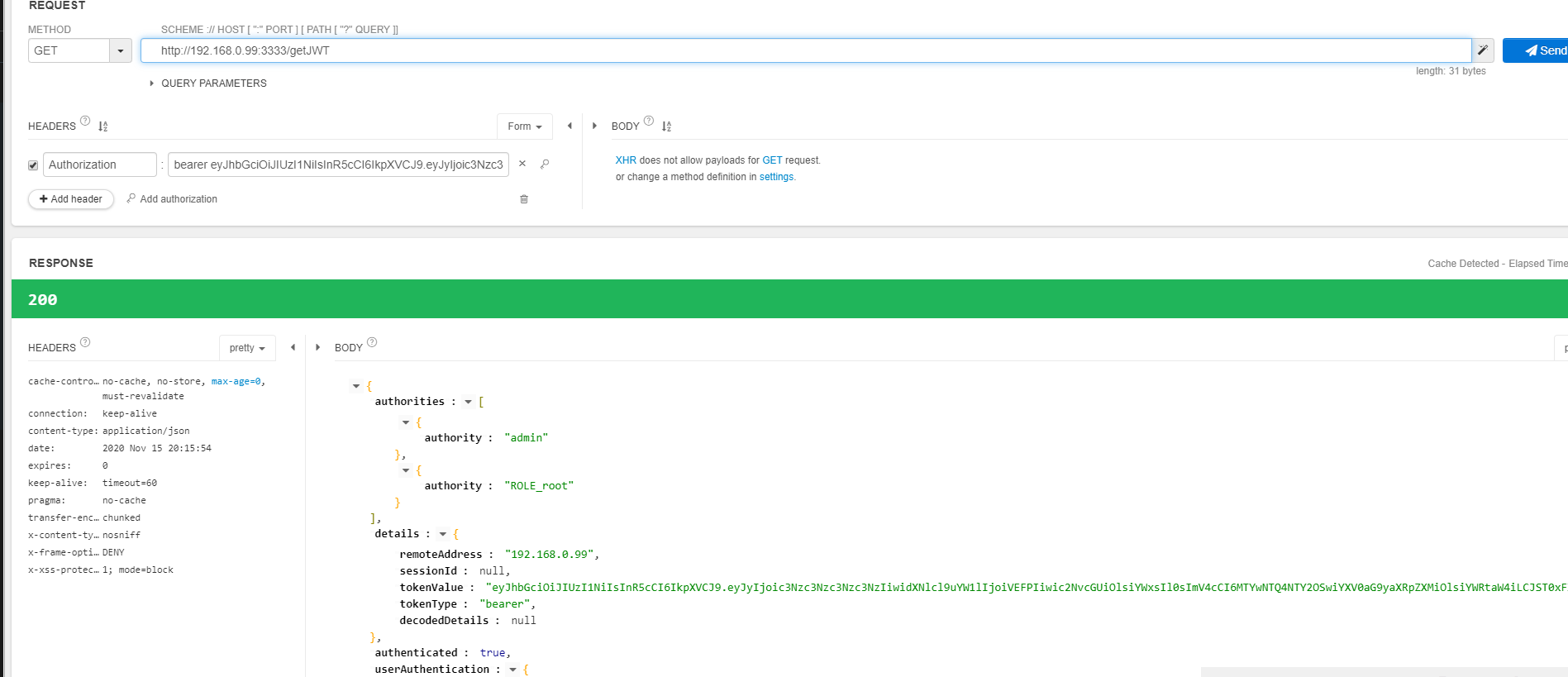The width and height of the screenshot is (1568, 677).
Task: Open the pretty view dropdown in response headers
Action: pyautogui.click(x=247, y=348)
